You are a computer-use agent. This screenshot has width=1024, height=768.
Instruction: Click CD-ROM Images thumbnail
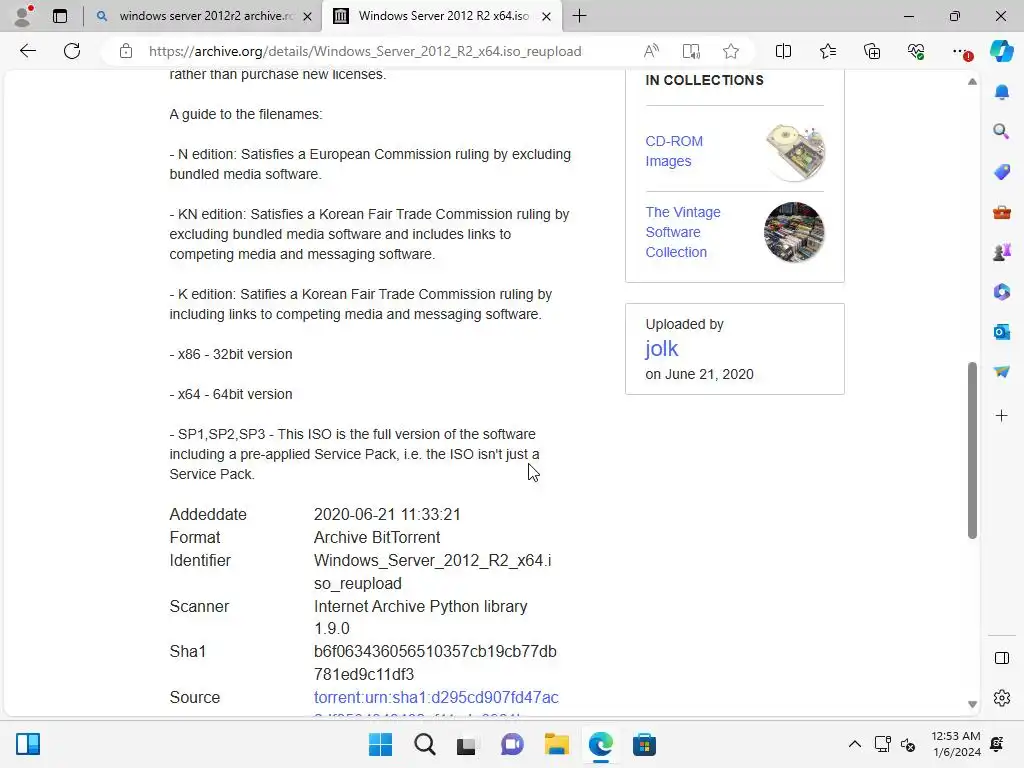(795, 152)
